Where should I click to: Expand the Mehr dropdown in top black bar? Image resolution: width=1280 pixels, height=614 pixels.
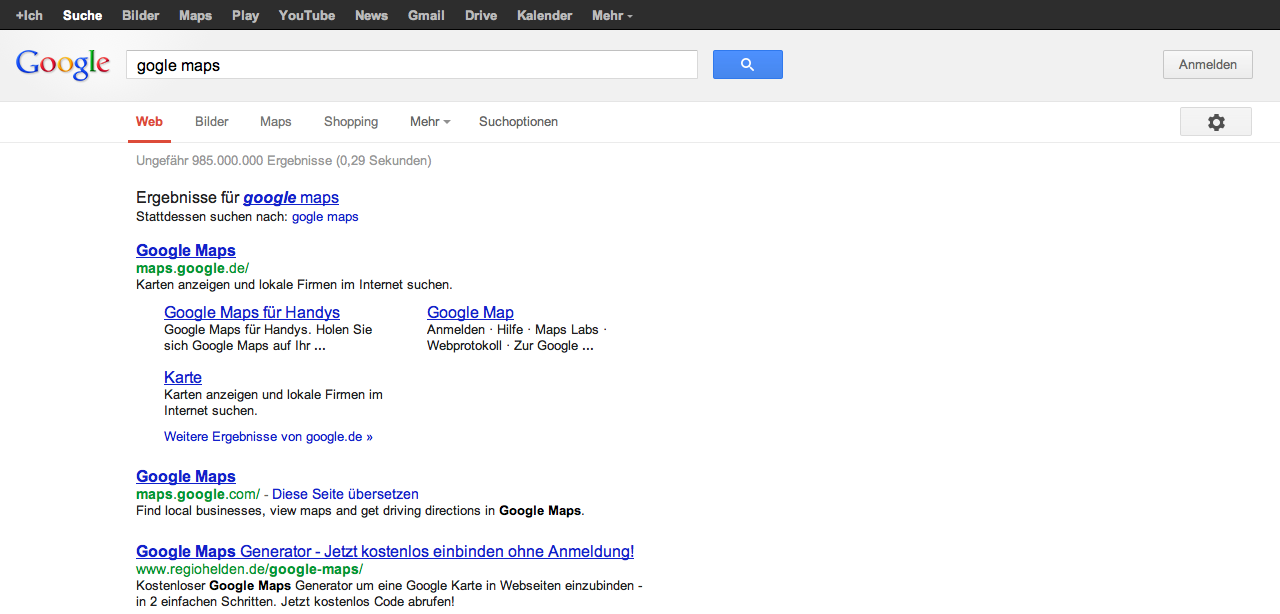click(x=611, y=15)
